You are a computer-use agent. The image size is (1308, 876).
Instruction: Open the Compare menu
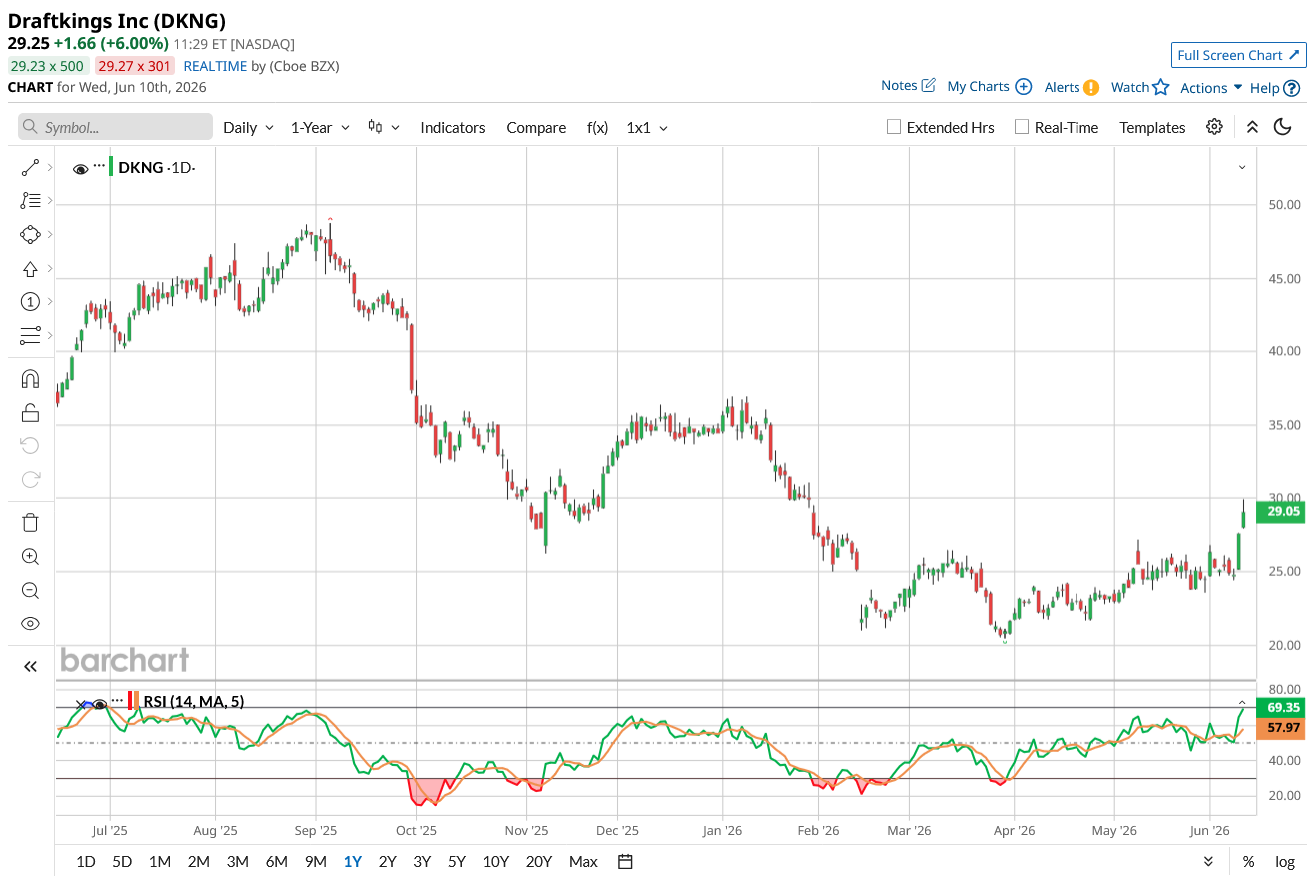coord(536,128)
